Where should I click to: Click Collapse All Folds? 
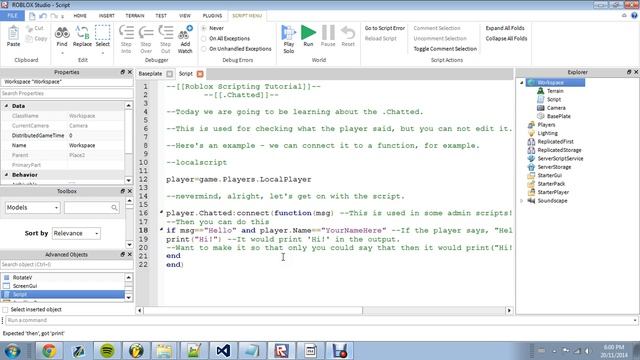506,38
